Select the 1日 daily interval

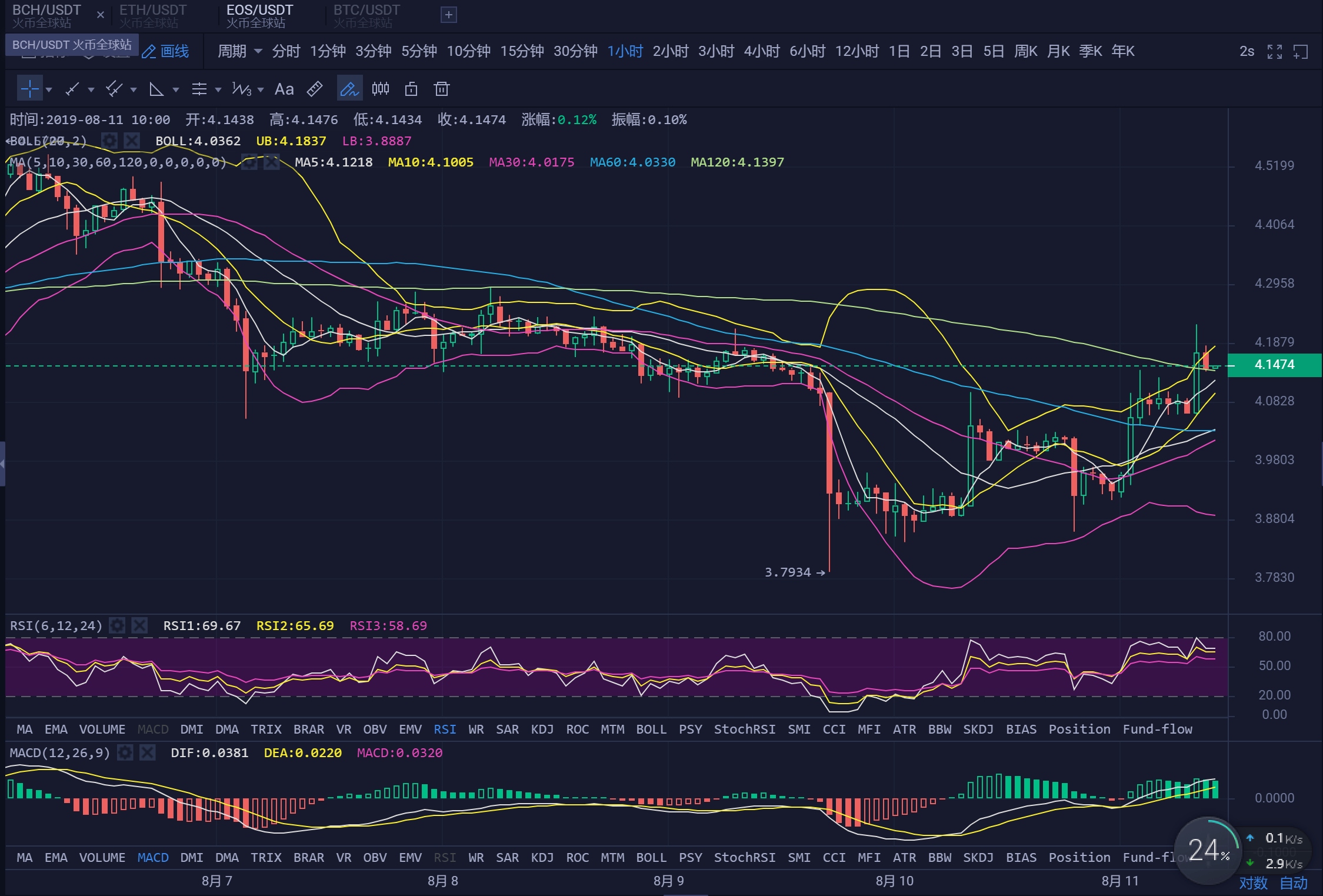tap(899, 52)
